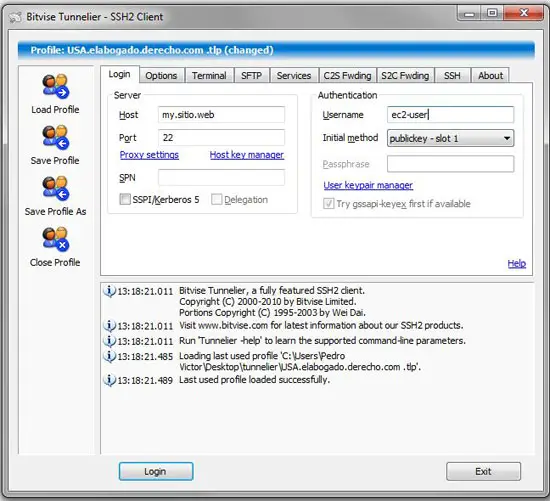The width and height of the screenshot is (550, 501).
Task: Click the info icon beside 'Last used profile loaded'
Action: click(x=109, y=380)
